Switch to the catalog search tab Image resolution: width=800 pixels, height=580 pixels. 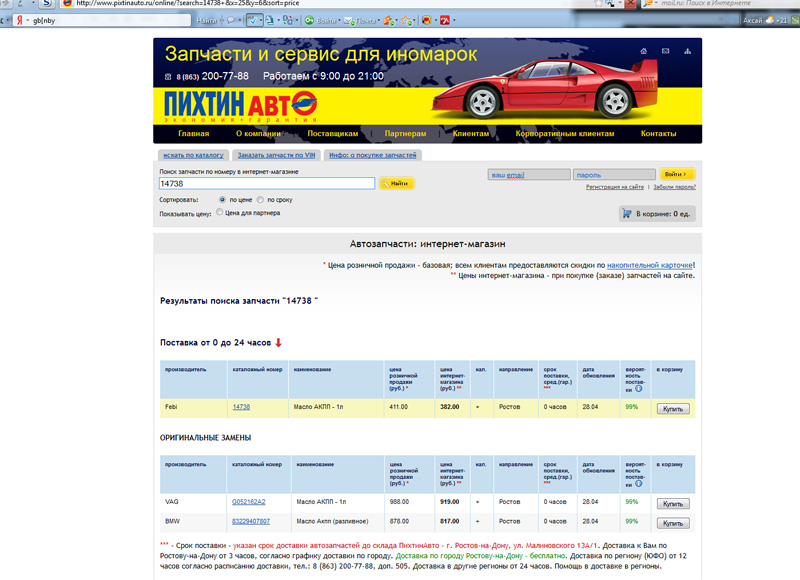[193, 155]
